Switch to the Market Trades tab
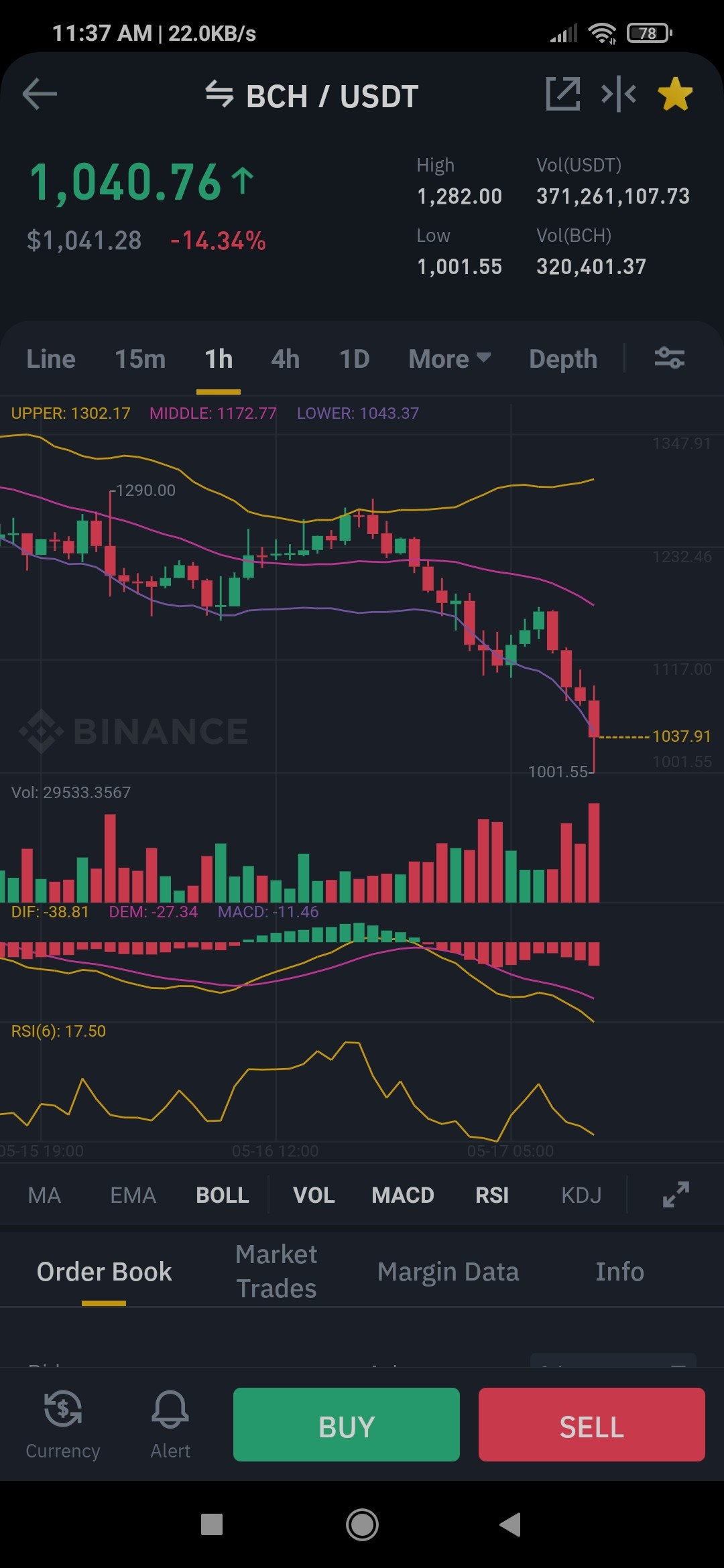The height and width of the screenshot is (1568, 724). coord(276,1271)
